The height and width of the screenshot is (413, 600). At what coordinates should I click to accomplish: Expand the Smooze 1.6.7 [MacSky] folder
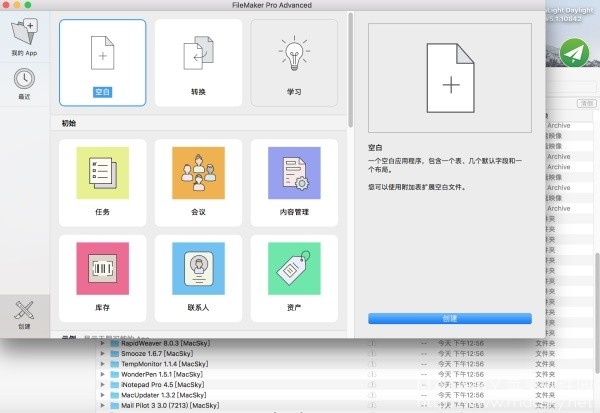click(x=103, y=354)
